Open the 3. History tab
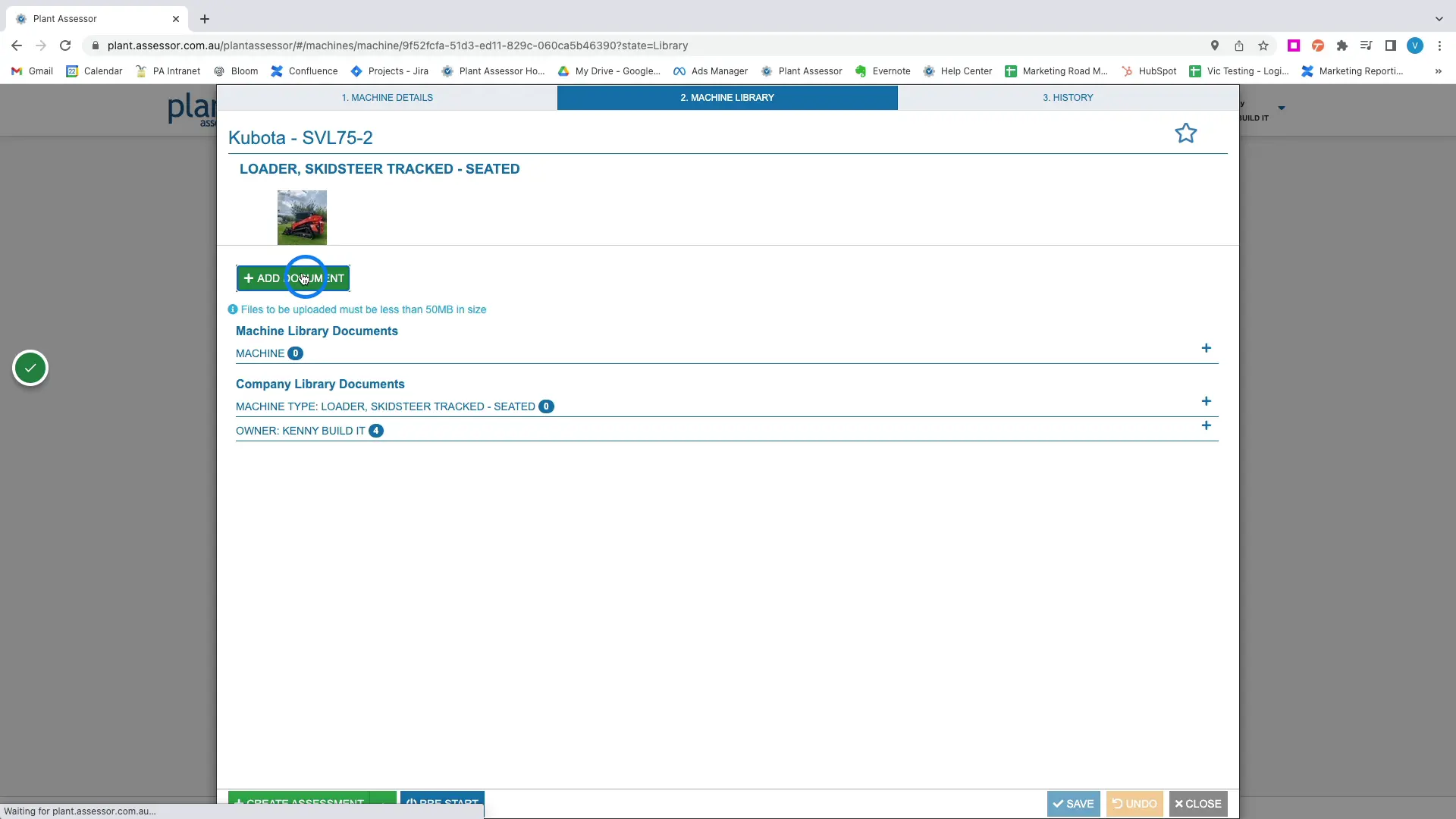 coord(1068,98)
